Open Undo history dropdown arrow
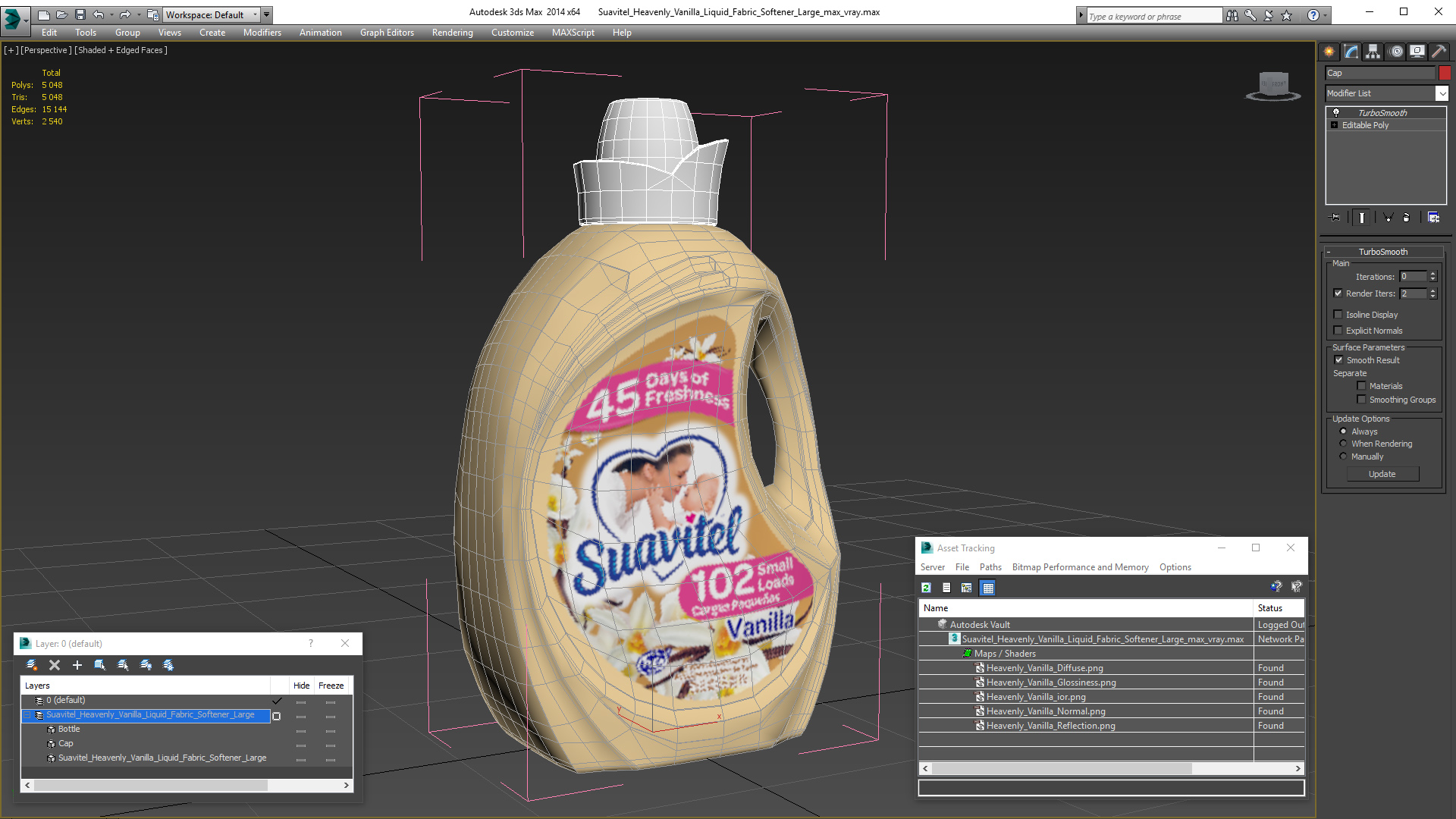Screen dimensions: 1456x819 pyautogui.click(x=111, y=14)
